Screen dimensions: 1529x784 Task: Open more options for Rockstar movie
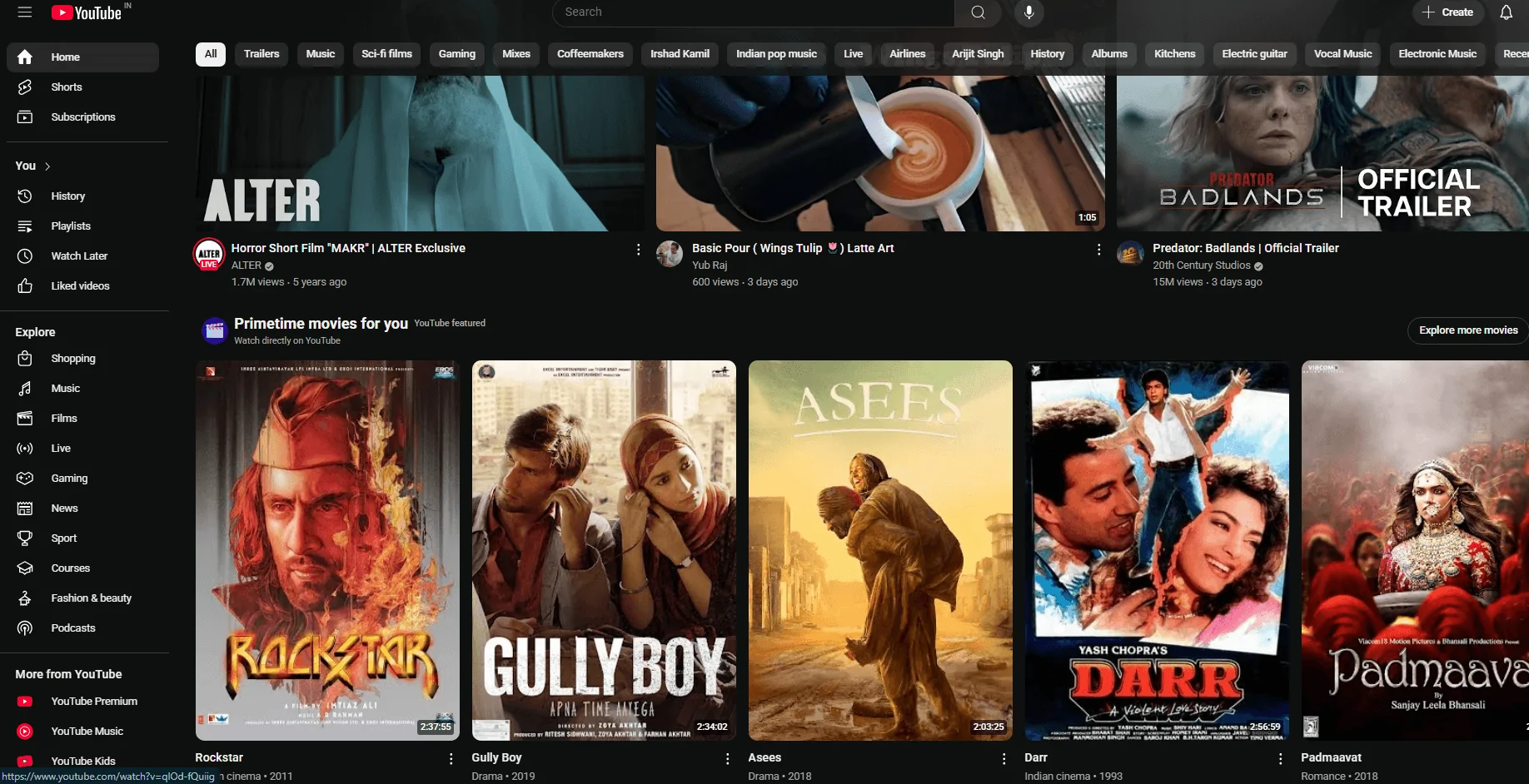tap(451, 758)
